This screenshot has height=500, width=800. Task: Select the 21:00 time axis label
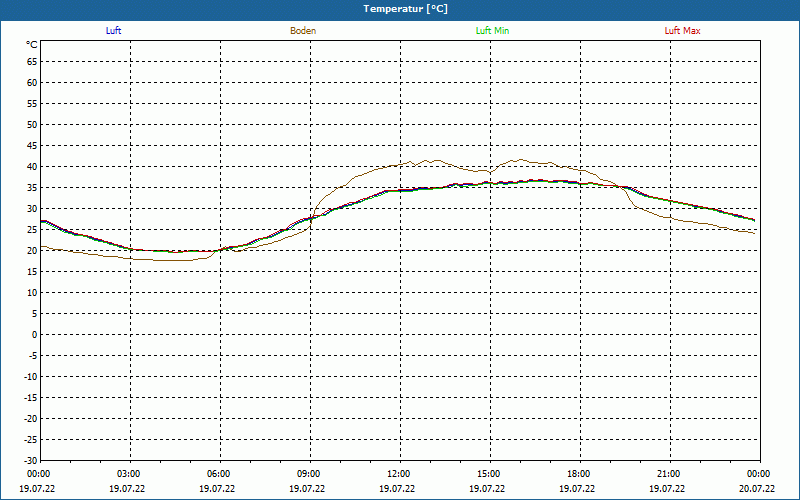[x=669, y=474]
